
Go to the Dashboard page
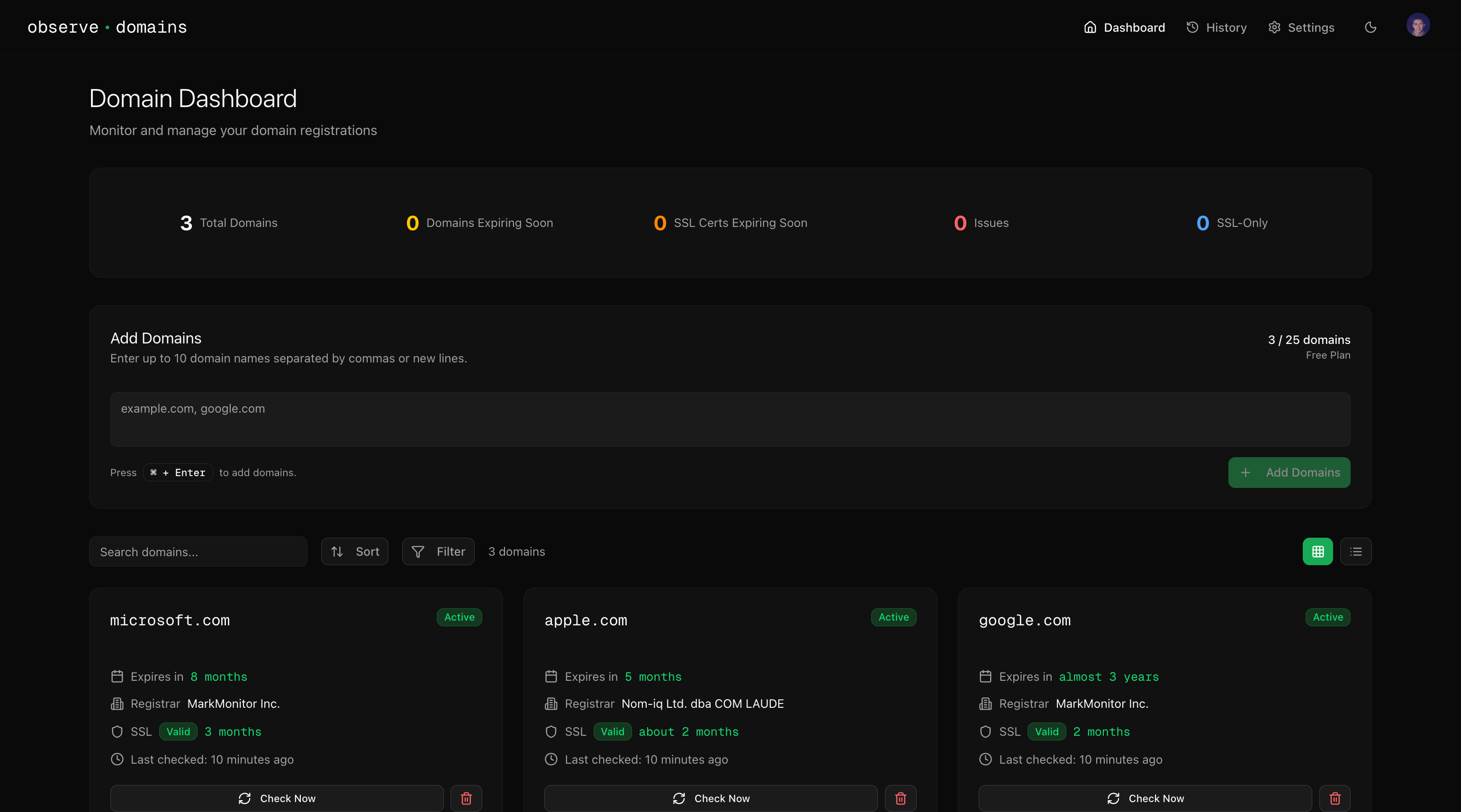point(1124,27)
